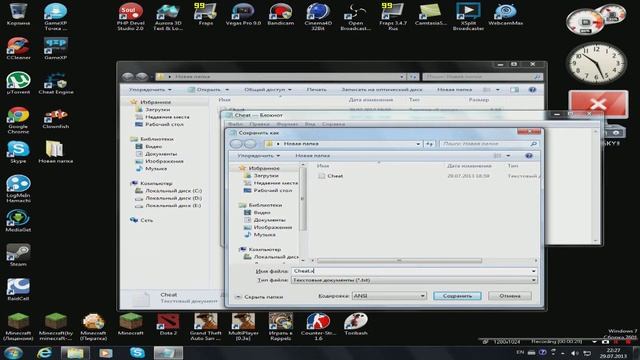
Task: Click Печать in the Explorer toolbar
Action: pyautogui.click(x=316, y=89)
